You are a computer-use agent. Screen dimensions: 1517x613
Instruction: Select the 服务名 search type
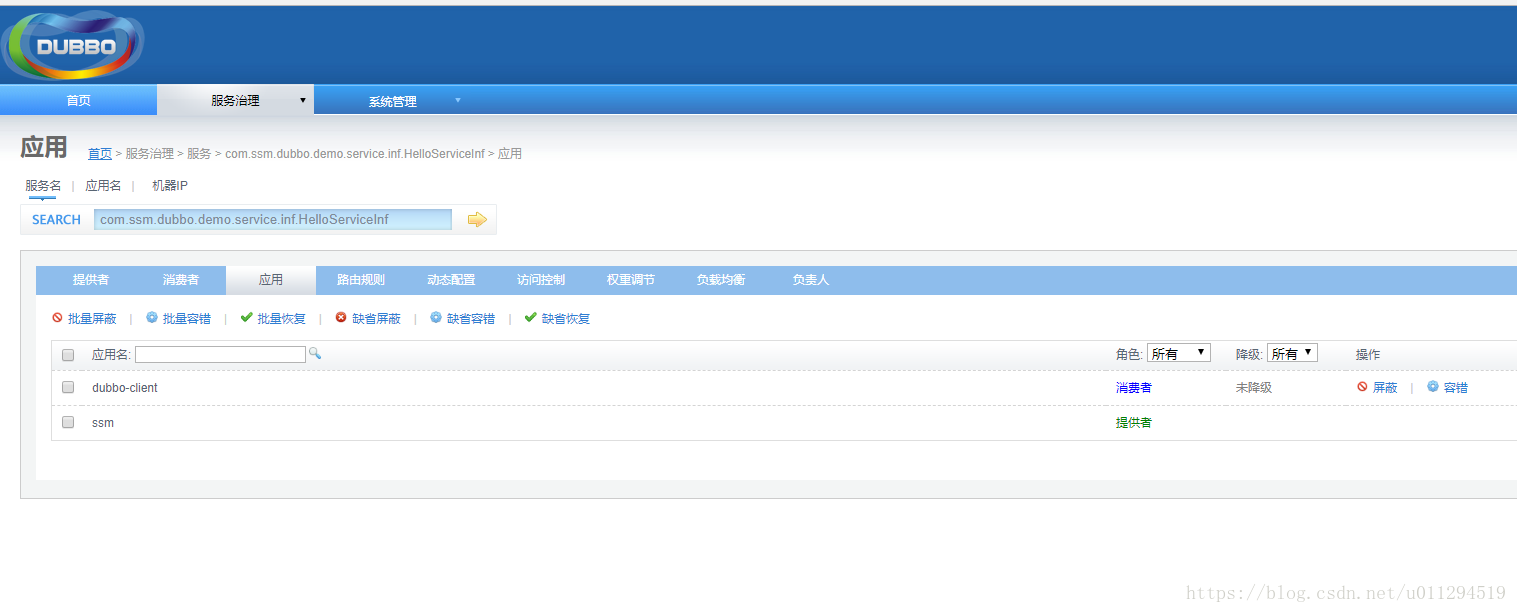[43, 186]
